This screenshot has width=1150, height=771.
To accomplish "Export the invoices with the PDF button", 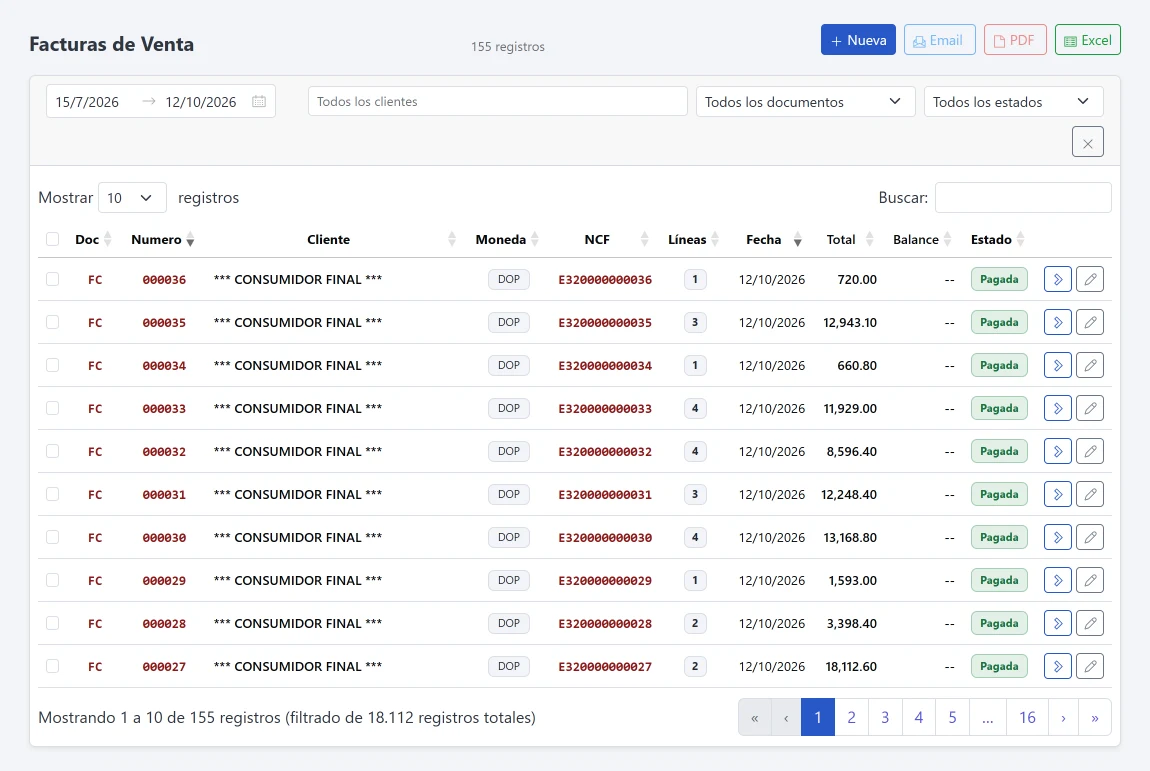I will (x=1015, y=40).
